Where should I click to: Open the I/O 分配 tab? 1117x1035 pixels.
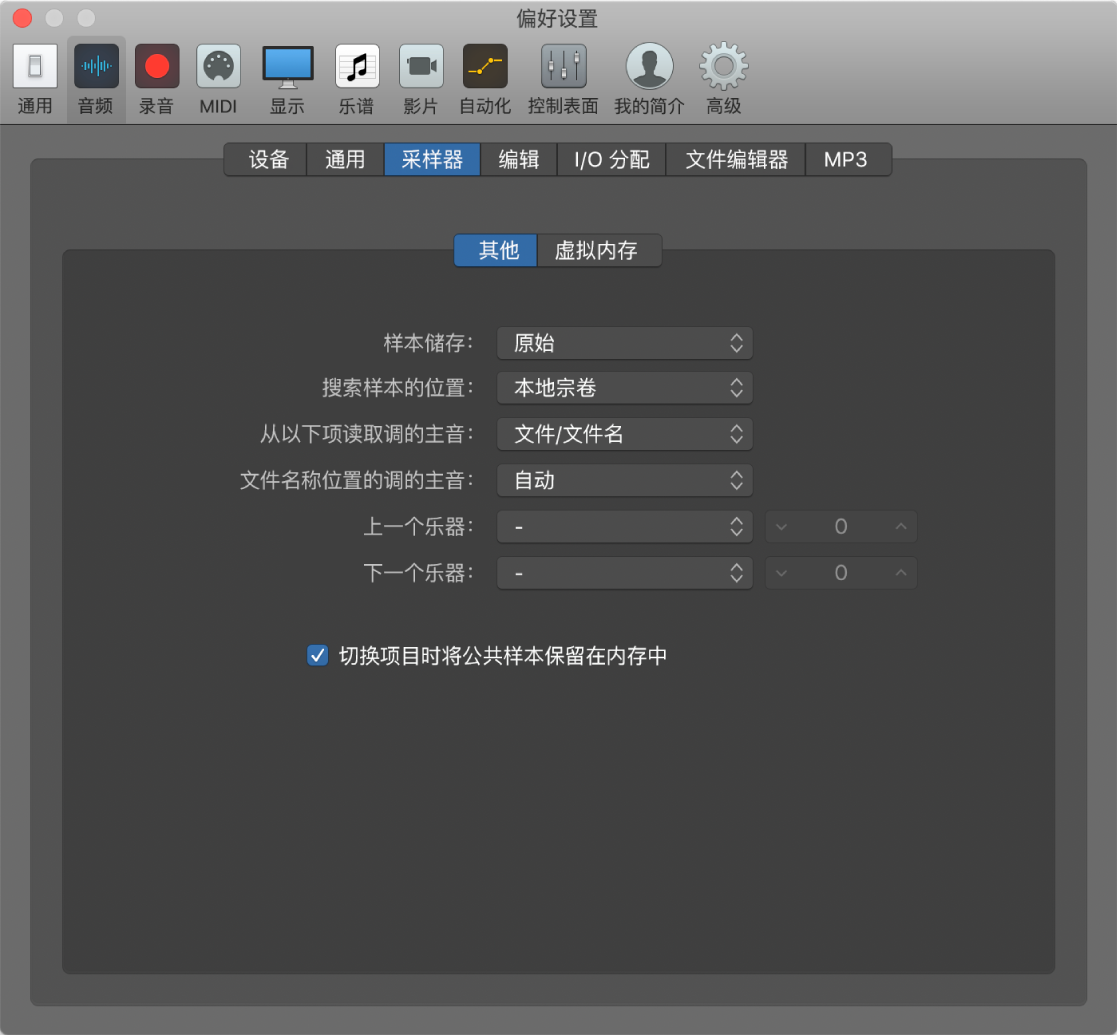tap(610, 159)
